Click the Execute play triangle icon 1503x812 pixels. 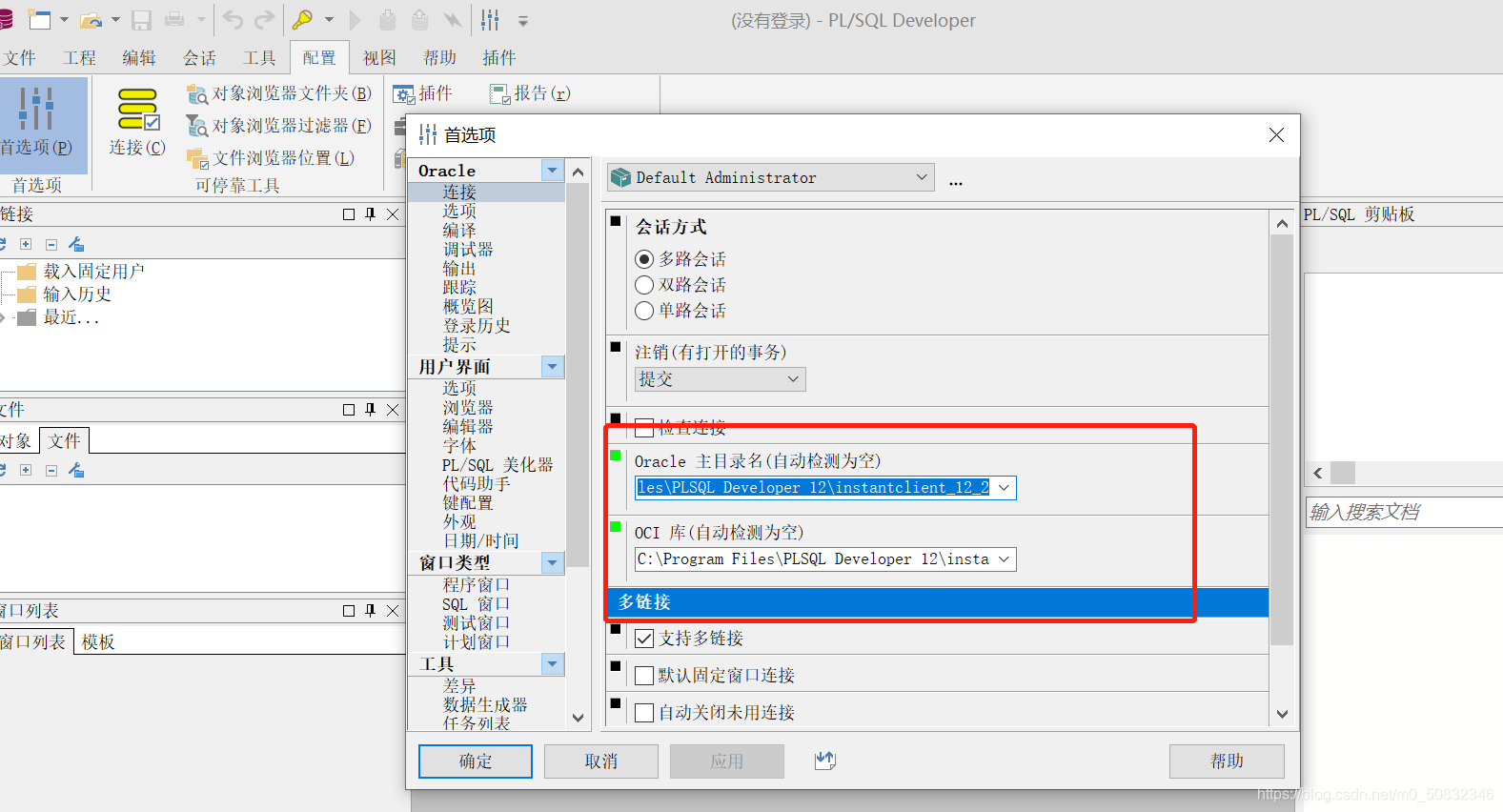tap(355, 19)
